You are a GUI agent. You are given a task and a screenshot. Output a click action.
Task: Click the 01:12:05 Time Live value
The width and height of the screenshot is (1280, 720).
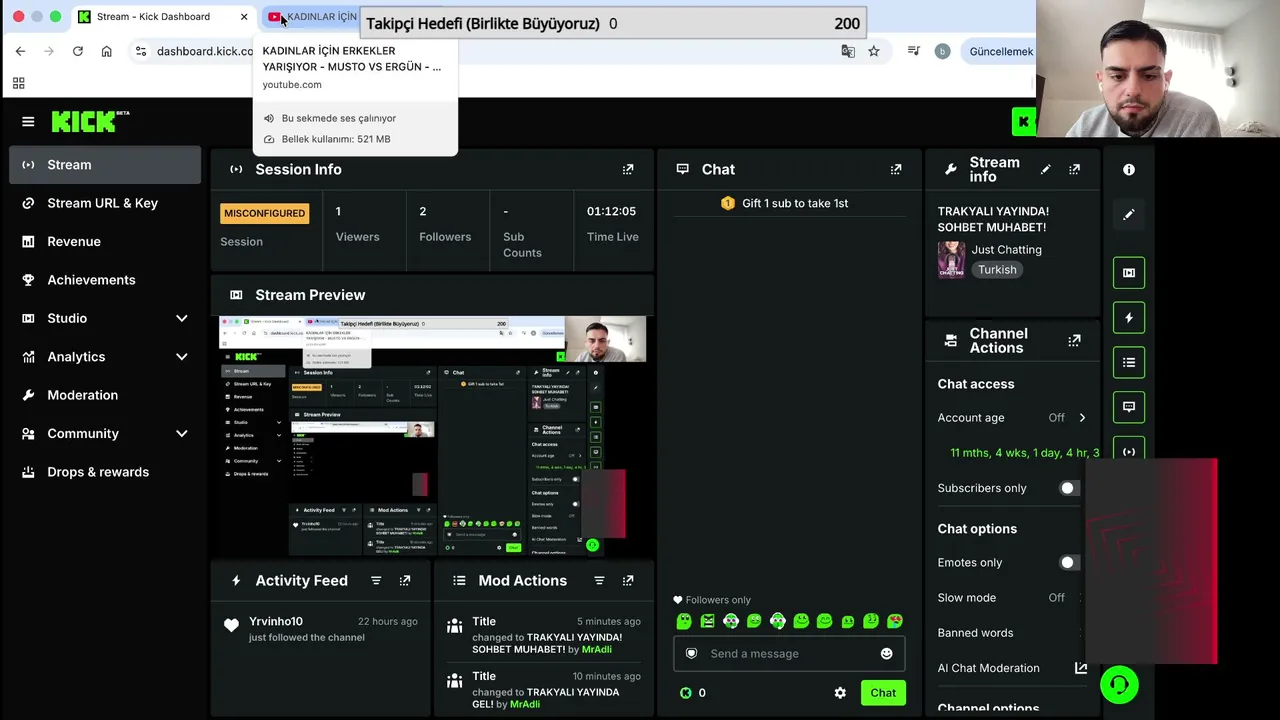point(612,212)
